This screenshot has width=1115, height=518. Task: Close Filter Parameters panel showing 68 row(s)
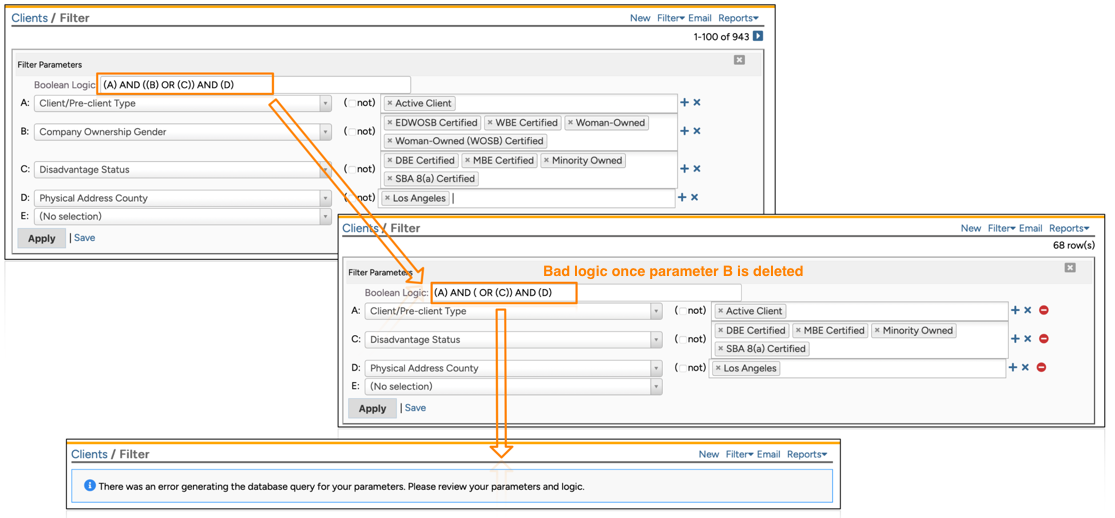click(1069, 268)
